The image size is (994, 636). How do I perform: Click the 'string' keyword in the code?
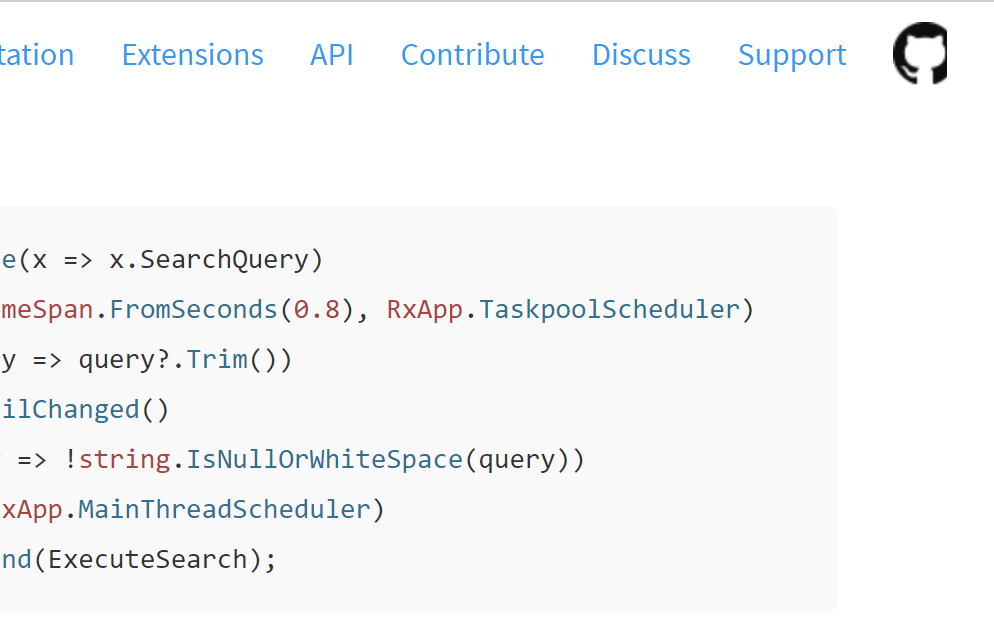[125, 460]
